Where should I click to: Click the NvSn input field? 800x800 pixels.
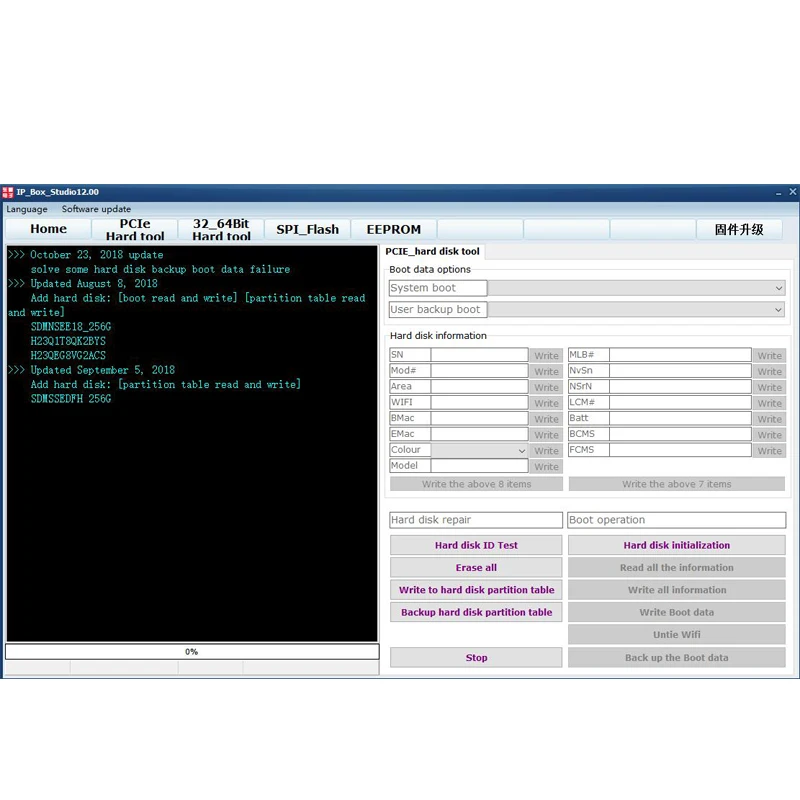pos(680,371)
